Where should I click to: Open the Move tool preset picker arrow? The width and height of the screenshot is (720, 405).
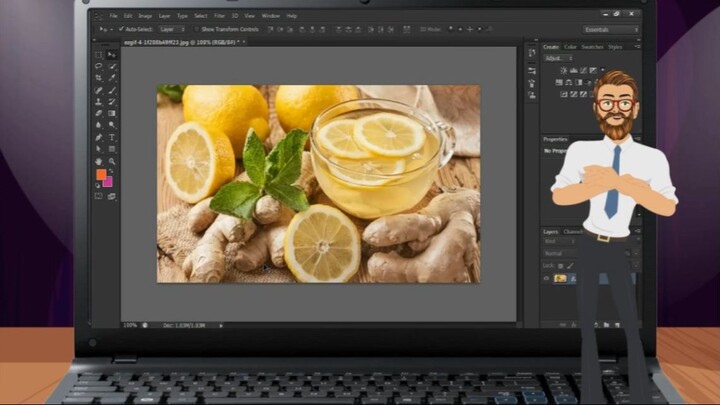pyautogui.click(x=111, y=29)
